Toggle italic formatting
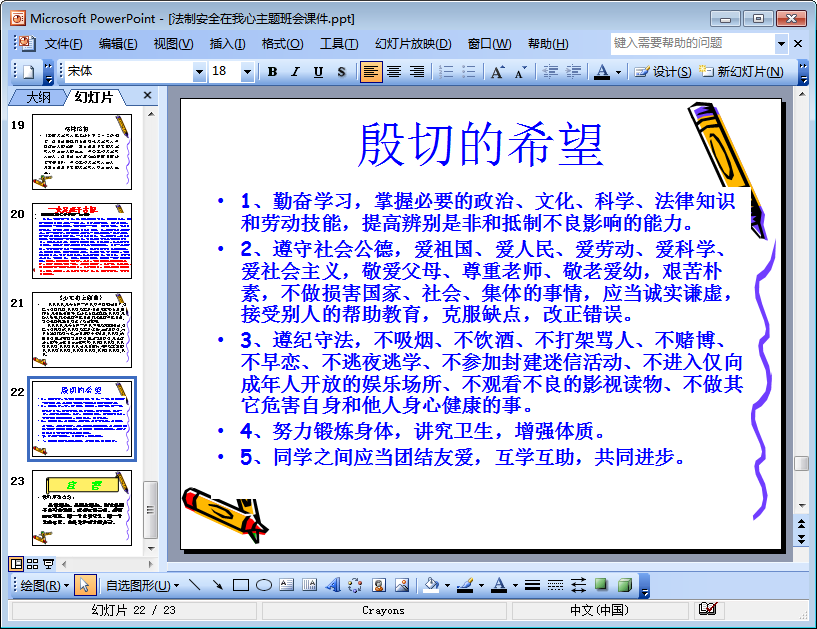 [x=295, y=71]
